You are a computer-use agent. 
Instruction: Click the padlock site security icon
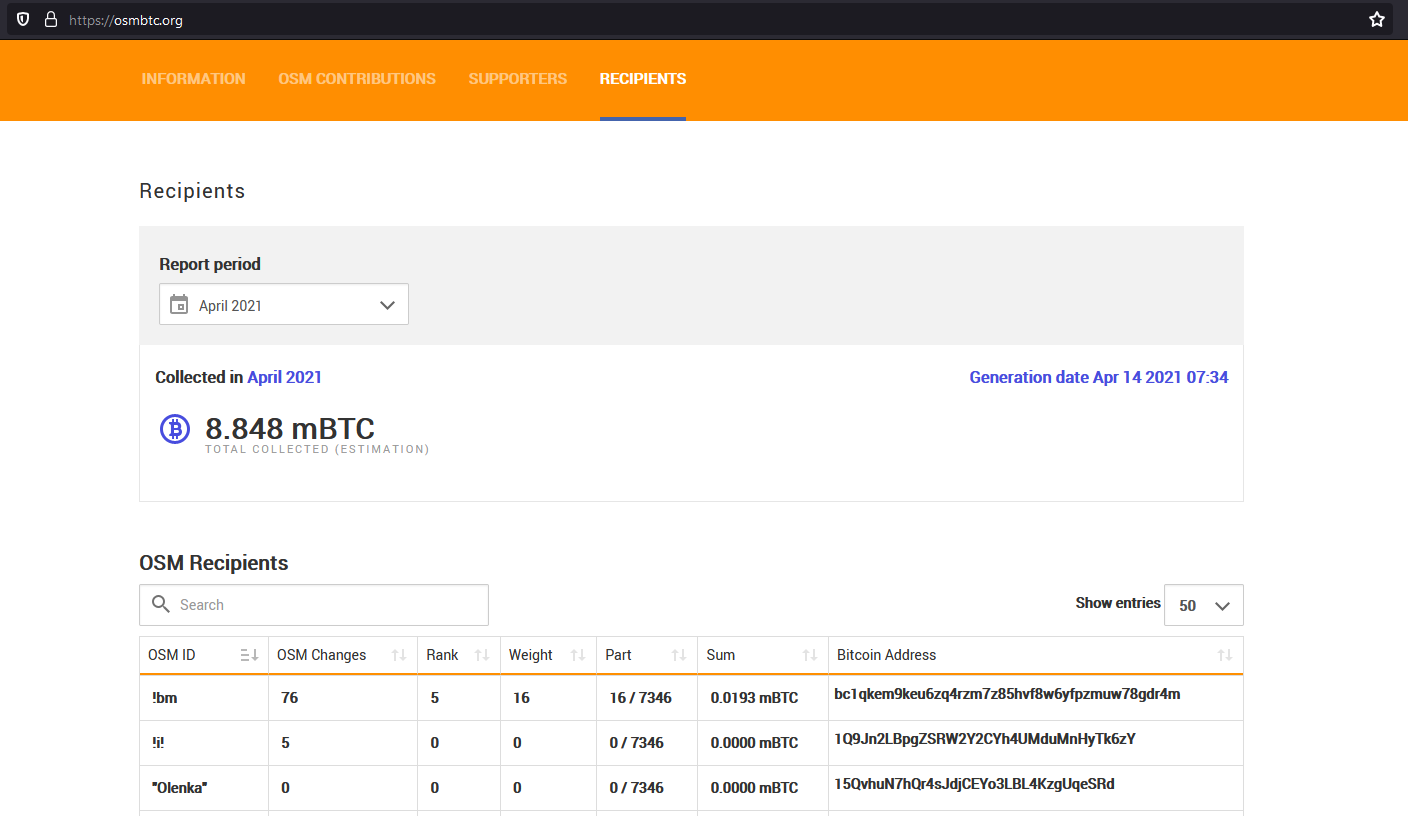click(x=51, y=19)
